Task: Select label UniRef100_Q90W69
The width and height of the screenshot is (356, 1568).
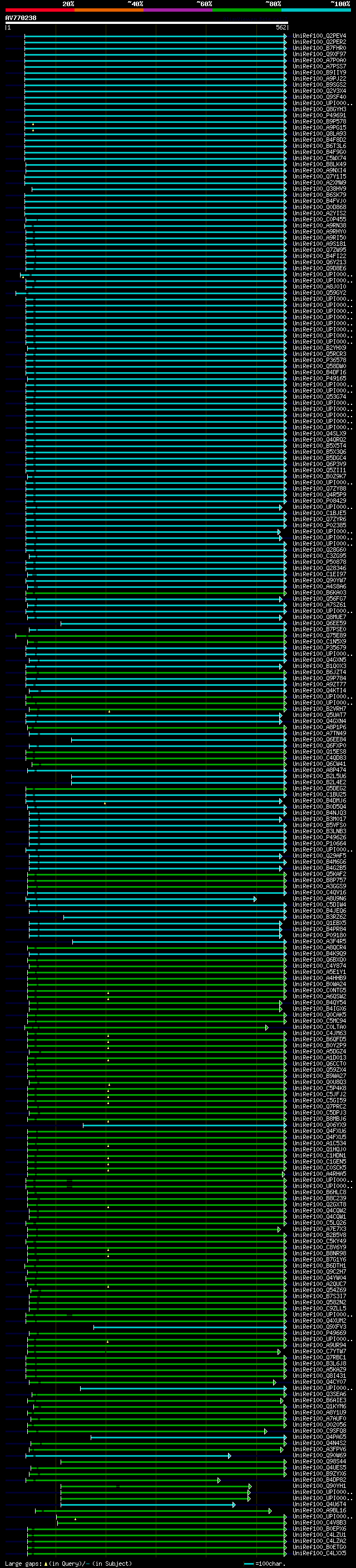Action: click(x=319, y=1456)
